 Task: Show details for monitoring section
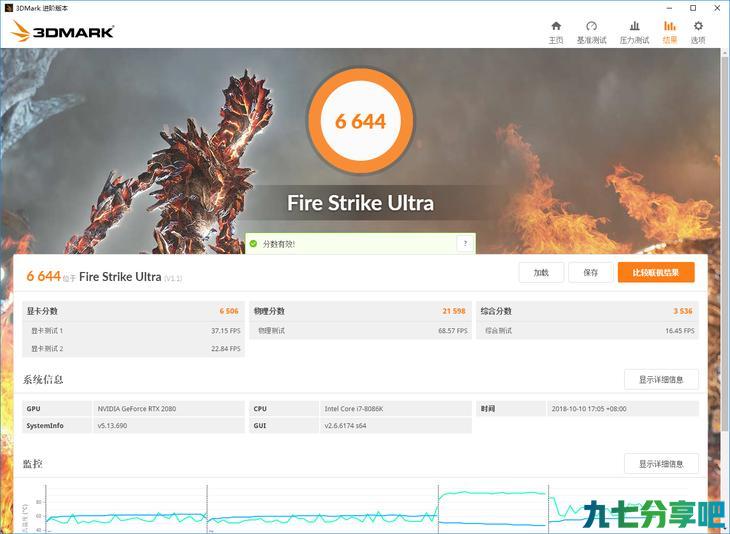661,464
